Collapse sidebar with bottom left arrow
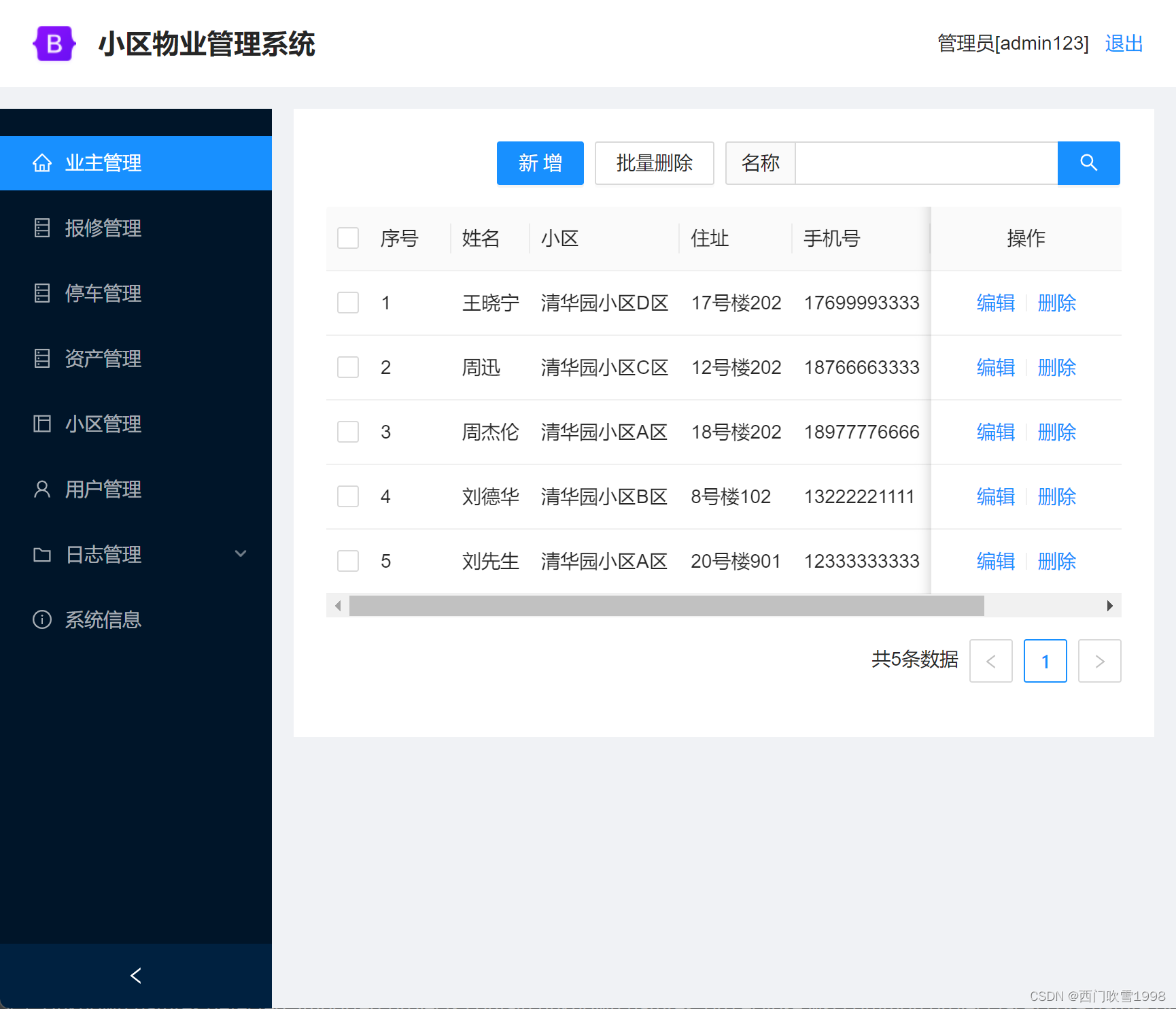The width and height of the screenshot is (1176, 1009). point(136,976)
